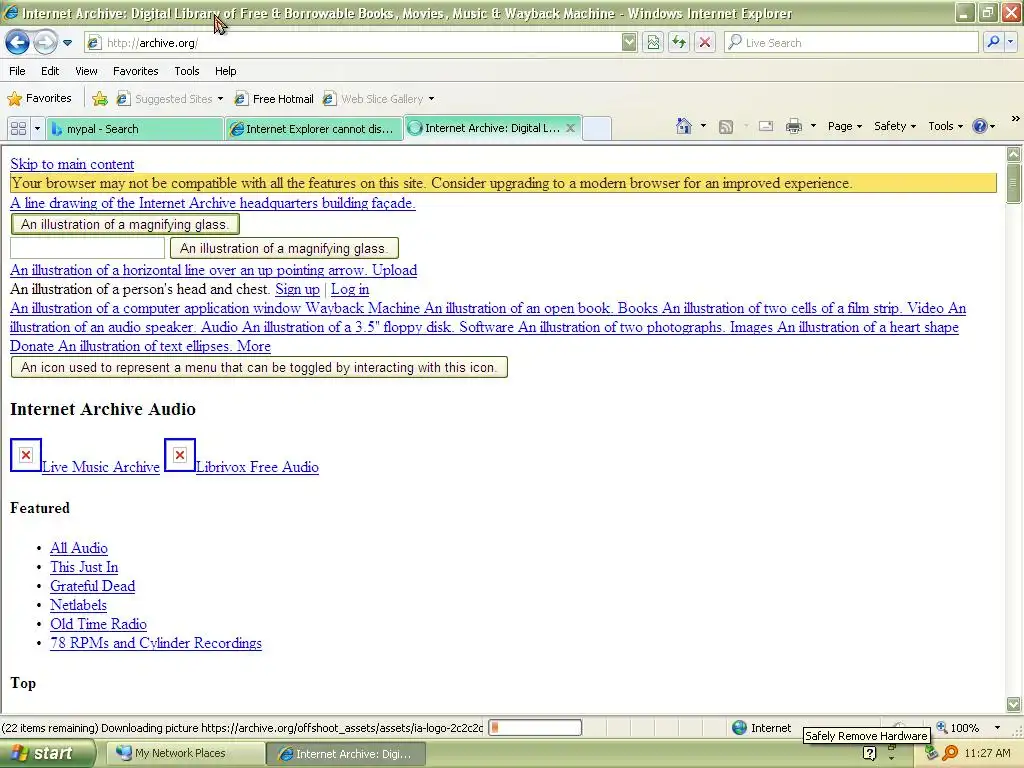This screenshot has height=768, width=1024.
Task: Open the Edit menu
Action: [50, 71]
